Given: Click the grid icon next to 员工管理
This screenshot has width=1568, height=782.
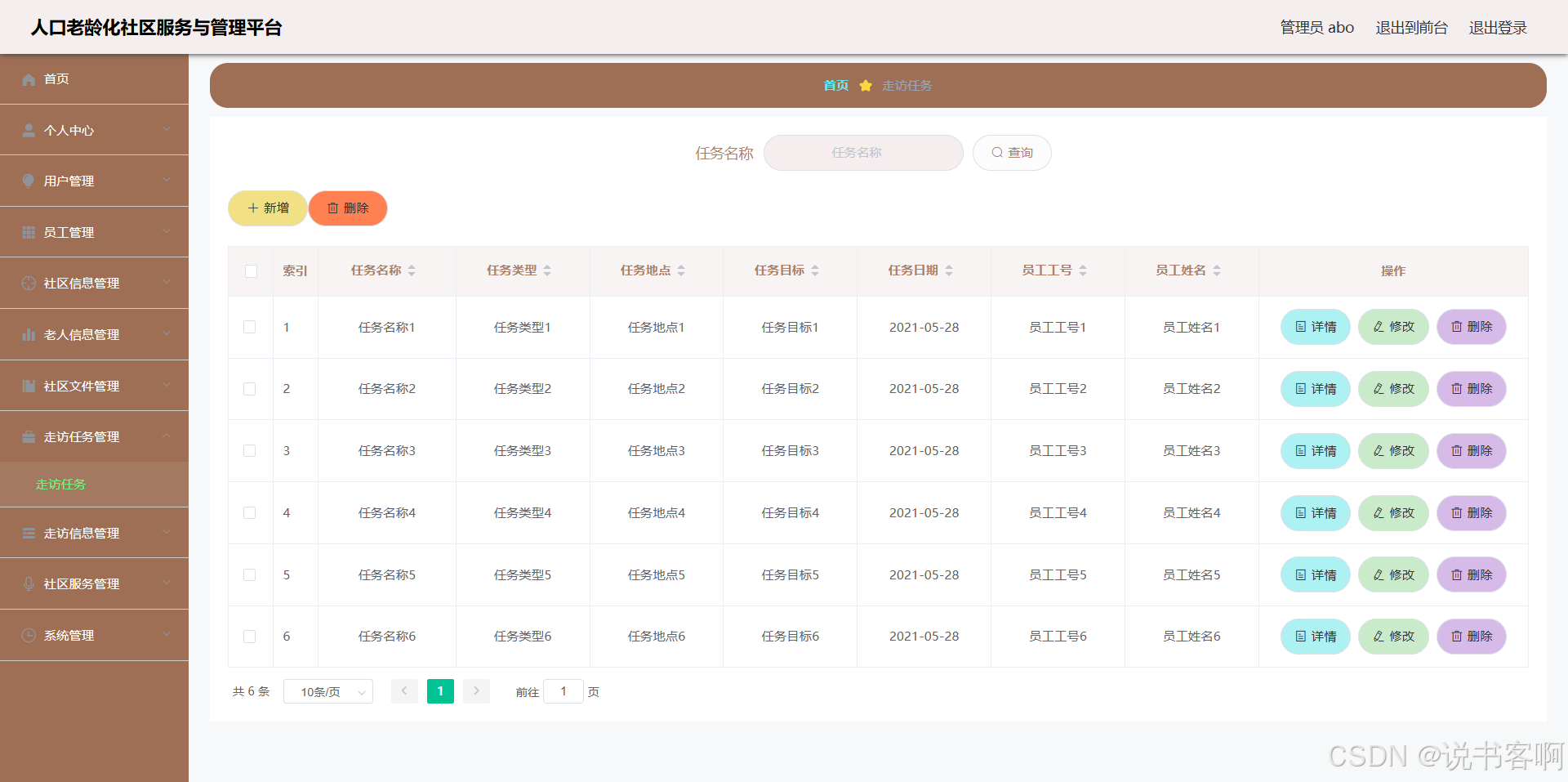Looking at the screenshot, I should [29, 233].
